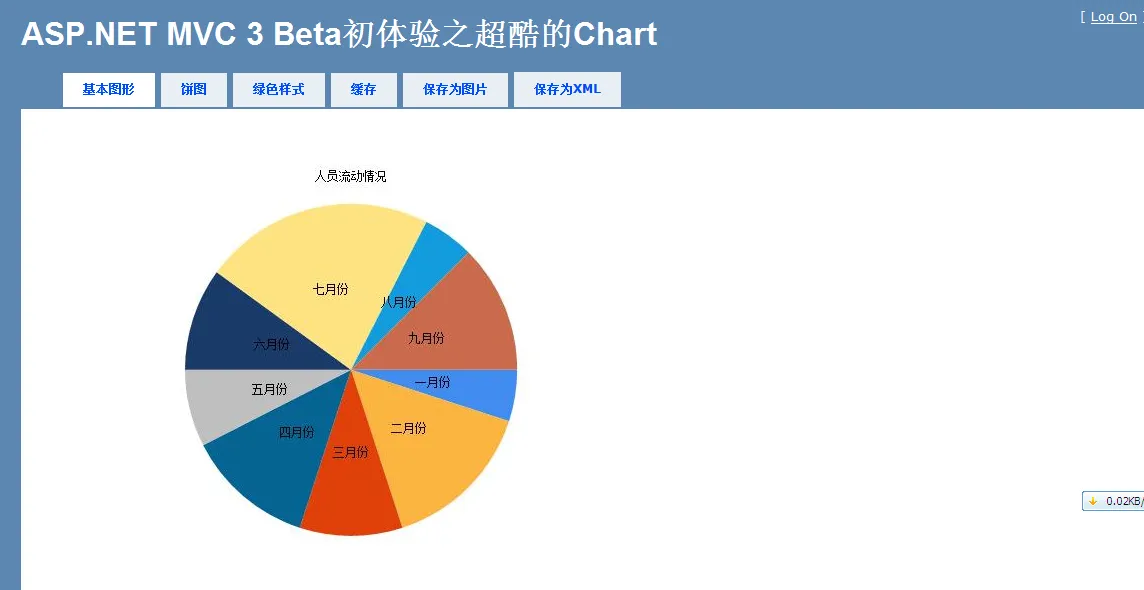This screenshot has width=1144, height=590.
Task: Click the Log On link
Action: point(1113,17)
